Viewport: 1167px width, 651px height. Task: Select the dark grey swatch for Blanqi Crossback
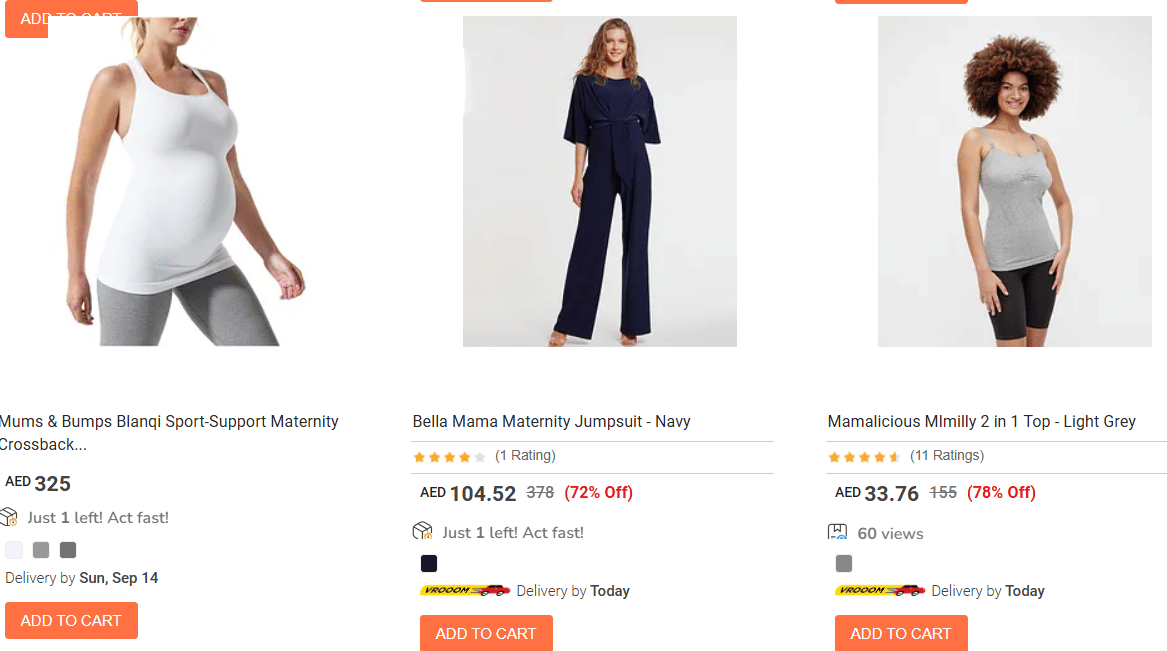pyautogui.click(x=68, y=550)
